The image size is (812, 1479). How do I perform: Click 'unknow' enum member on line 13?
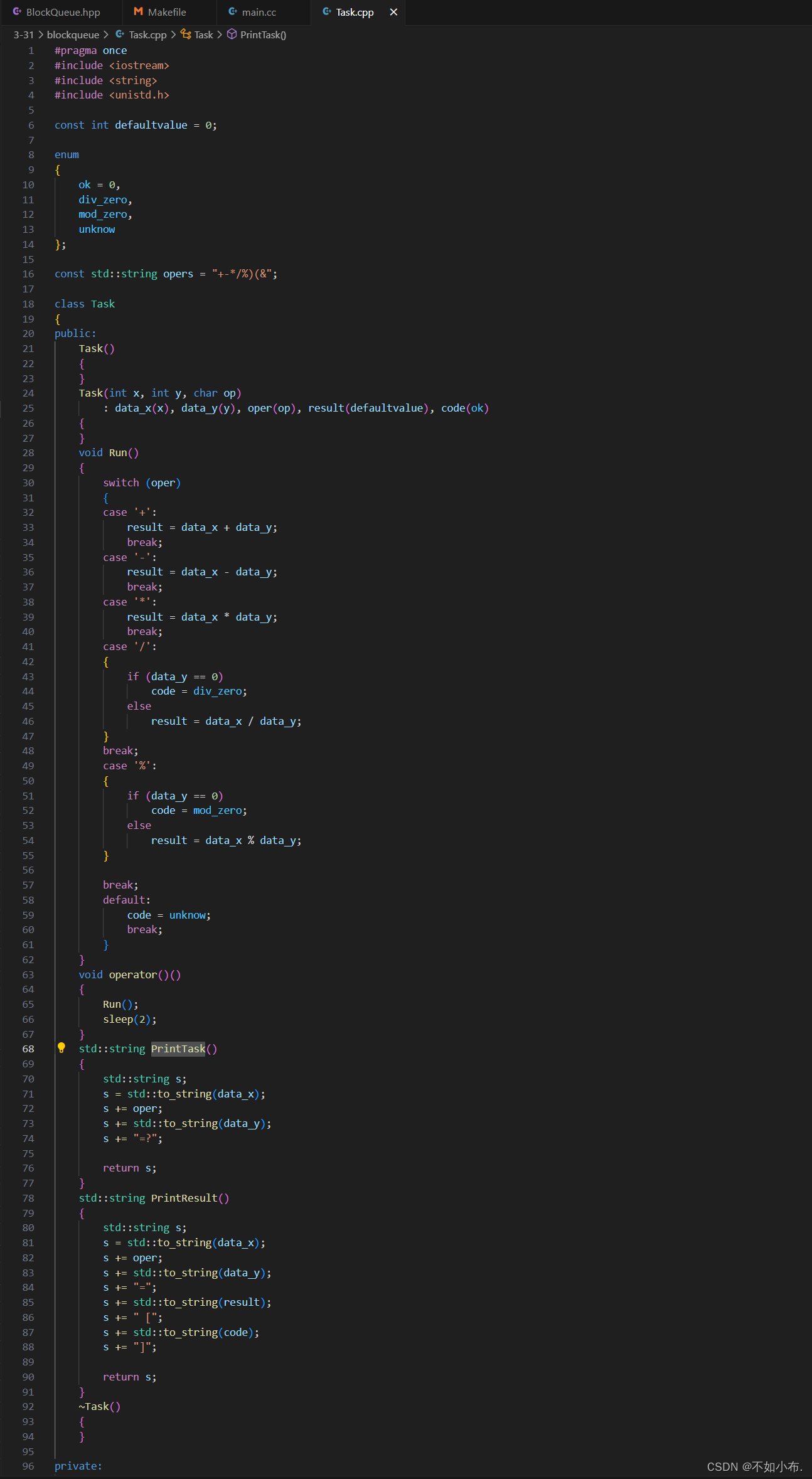pyautogui.click(x=97, y=229)
